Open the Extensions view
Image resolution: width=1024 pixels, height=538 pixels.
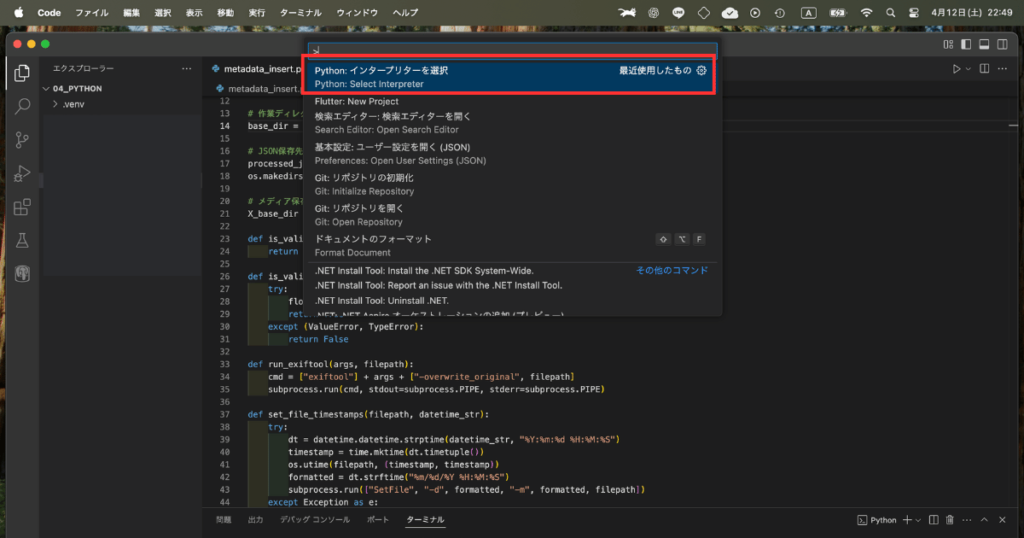click(x=22, y=207)
